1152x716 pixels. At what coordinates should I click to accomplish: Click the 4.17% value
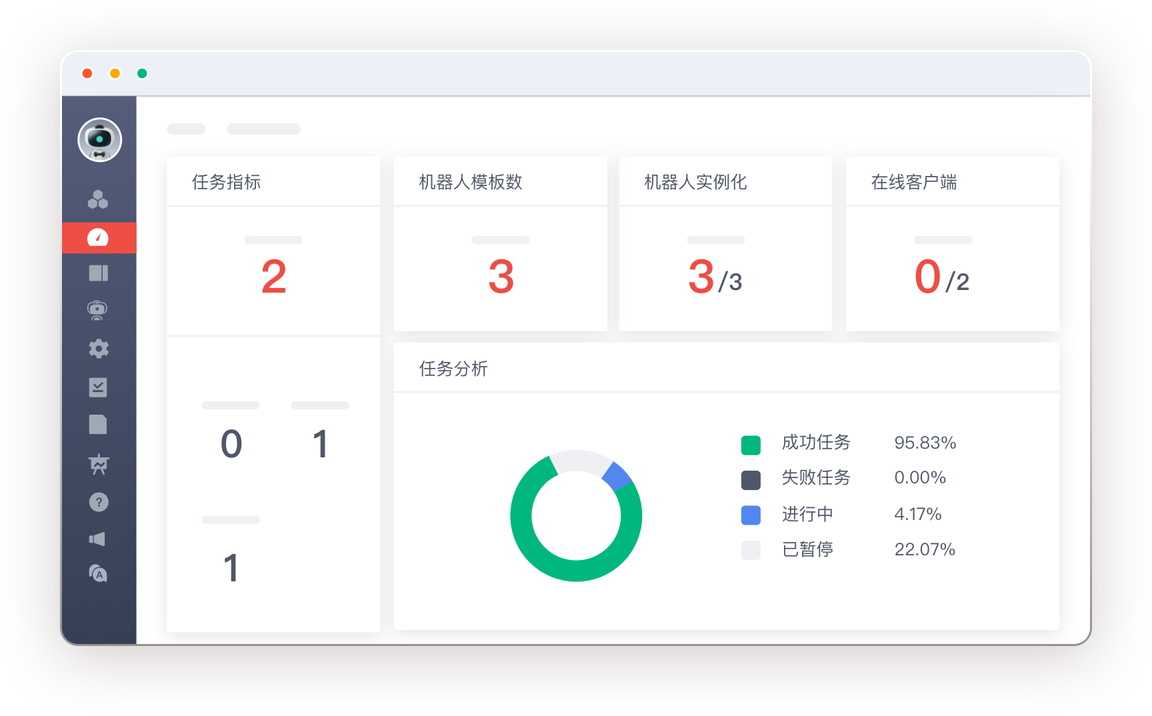918,514
